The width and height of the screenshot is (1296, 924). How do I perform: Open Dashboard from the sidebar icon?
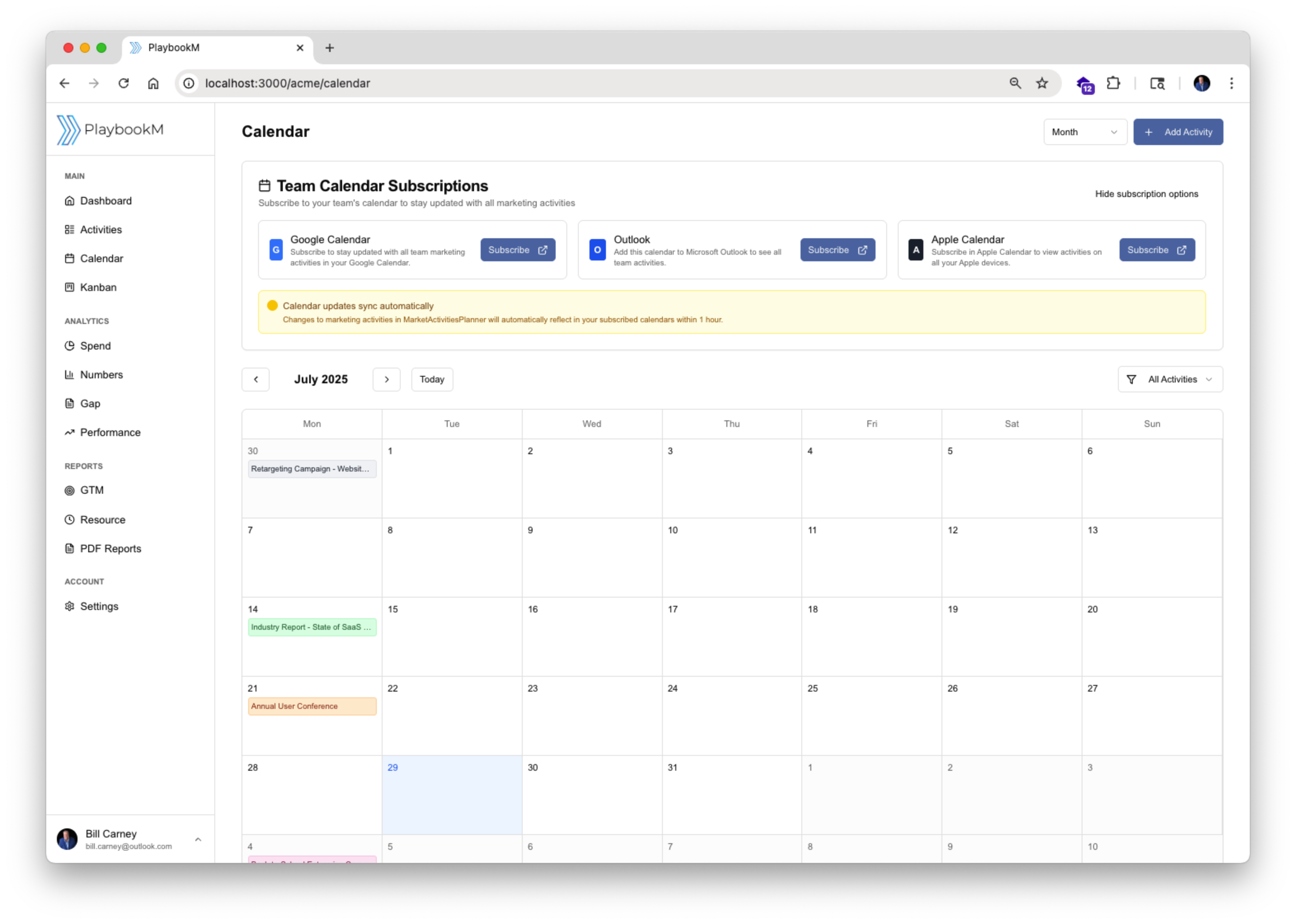pyautogui.click(x=70, y=201)
